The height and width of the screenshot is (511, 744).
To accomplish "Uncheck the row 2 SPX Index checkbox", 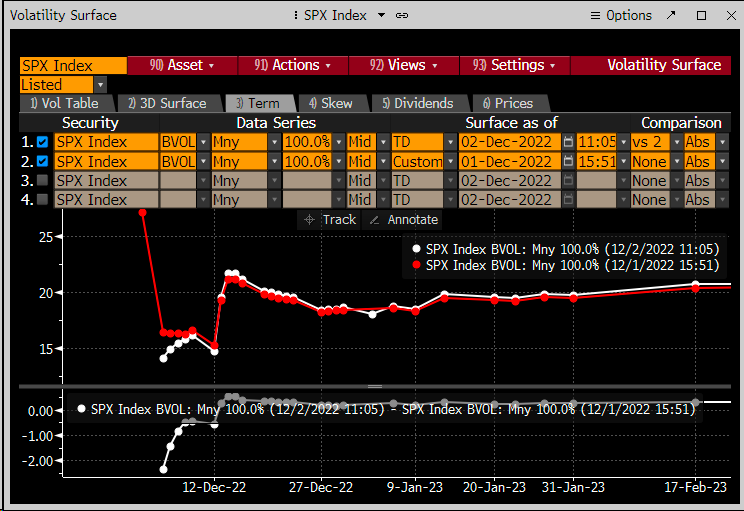I will 42,161.
